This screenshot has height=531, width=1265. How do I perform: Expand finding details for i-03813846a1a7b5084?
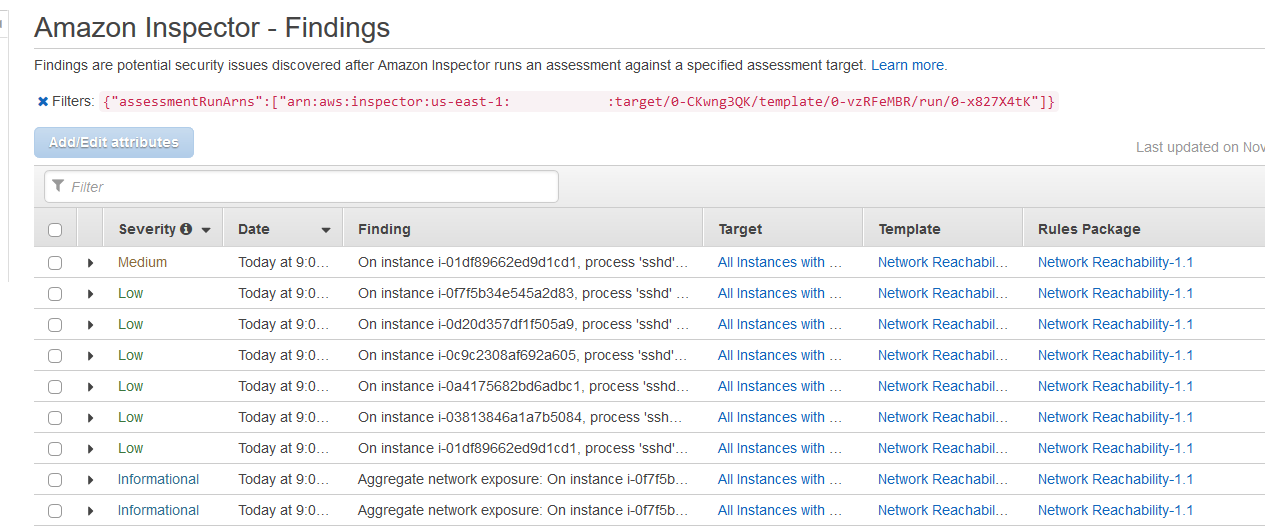coord(90,418)
